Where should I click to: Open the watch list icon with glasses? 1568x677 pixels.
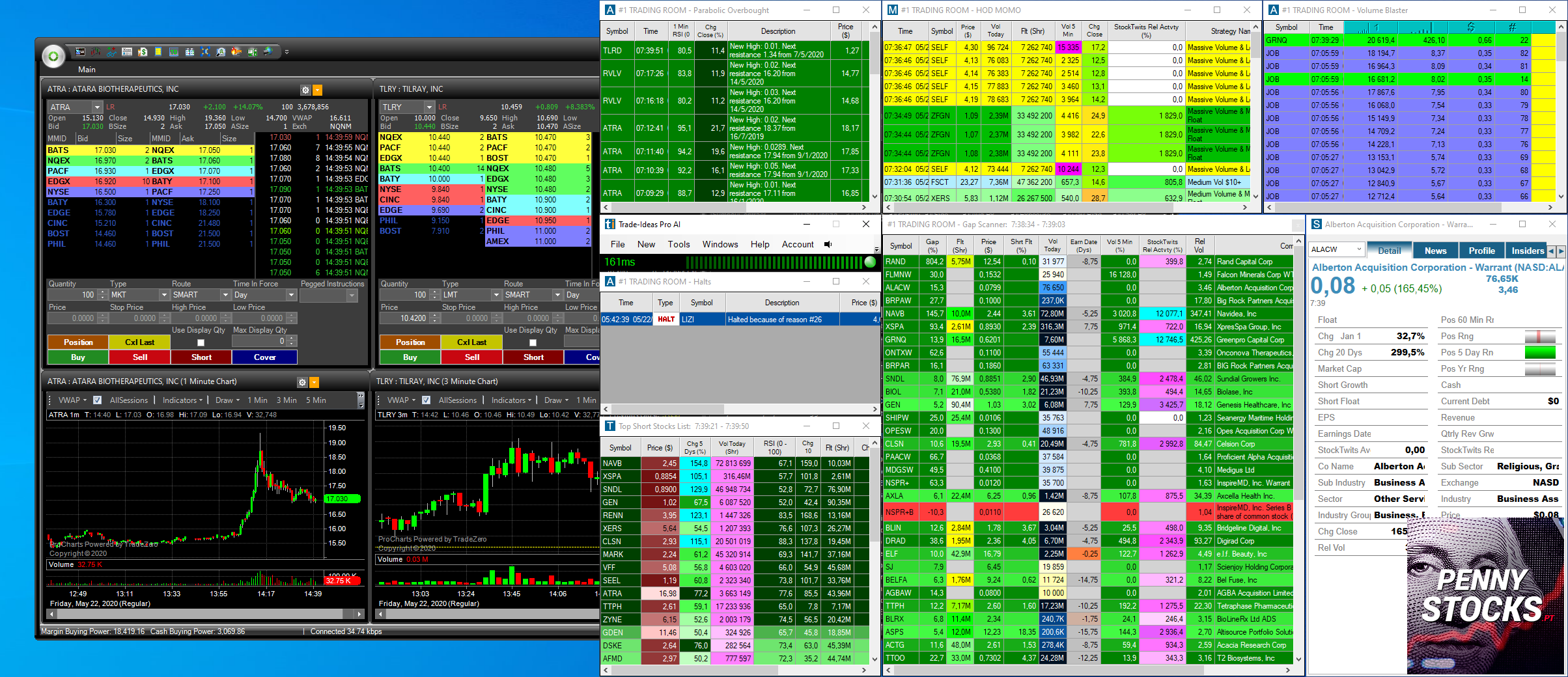(111, 51)
